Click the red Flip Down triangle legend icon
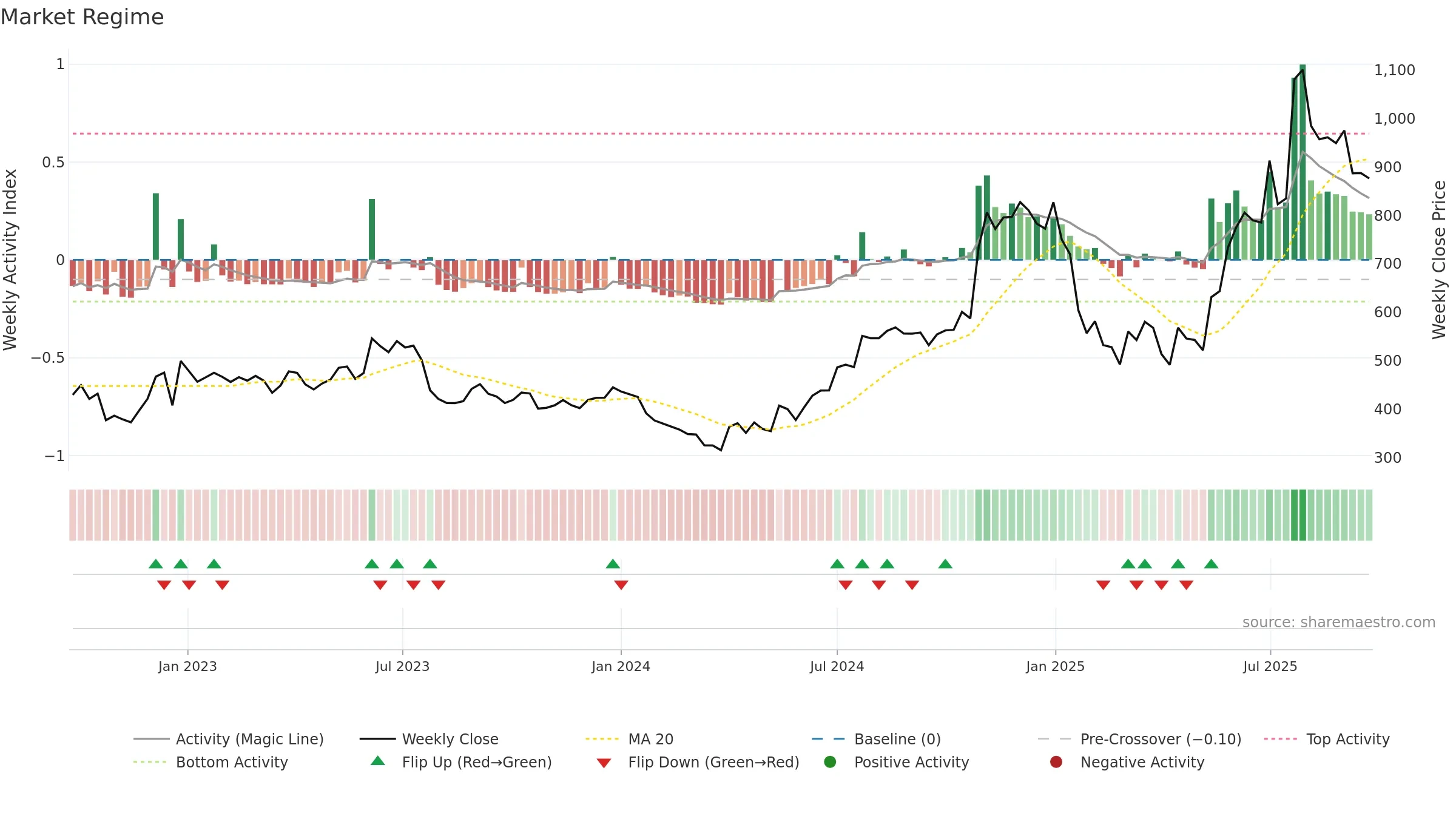Viewport: 1456px width, 819px height. [604, 763]
